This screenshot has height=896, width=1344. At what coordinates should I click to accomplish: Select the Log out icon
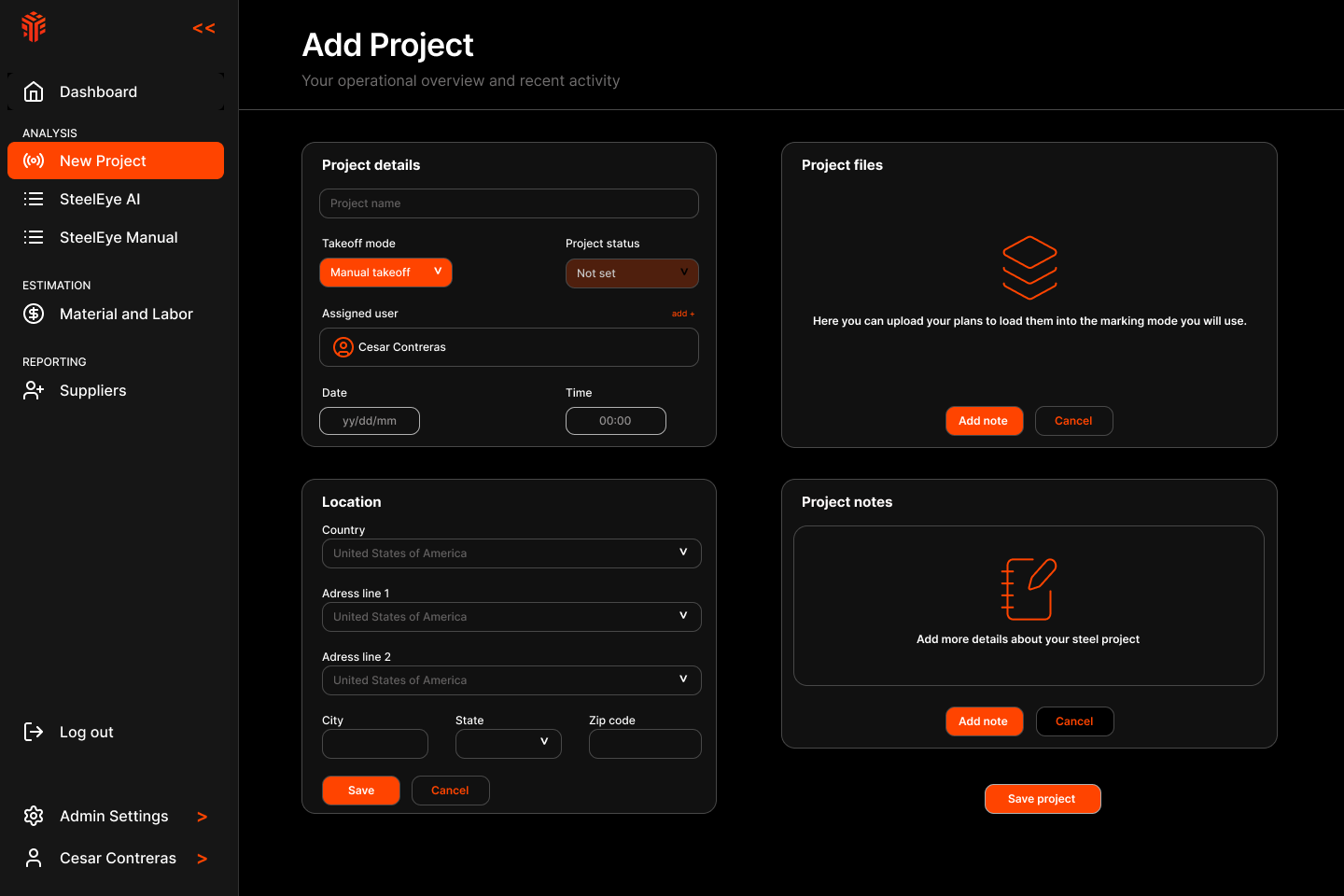point(34,732)
